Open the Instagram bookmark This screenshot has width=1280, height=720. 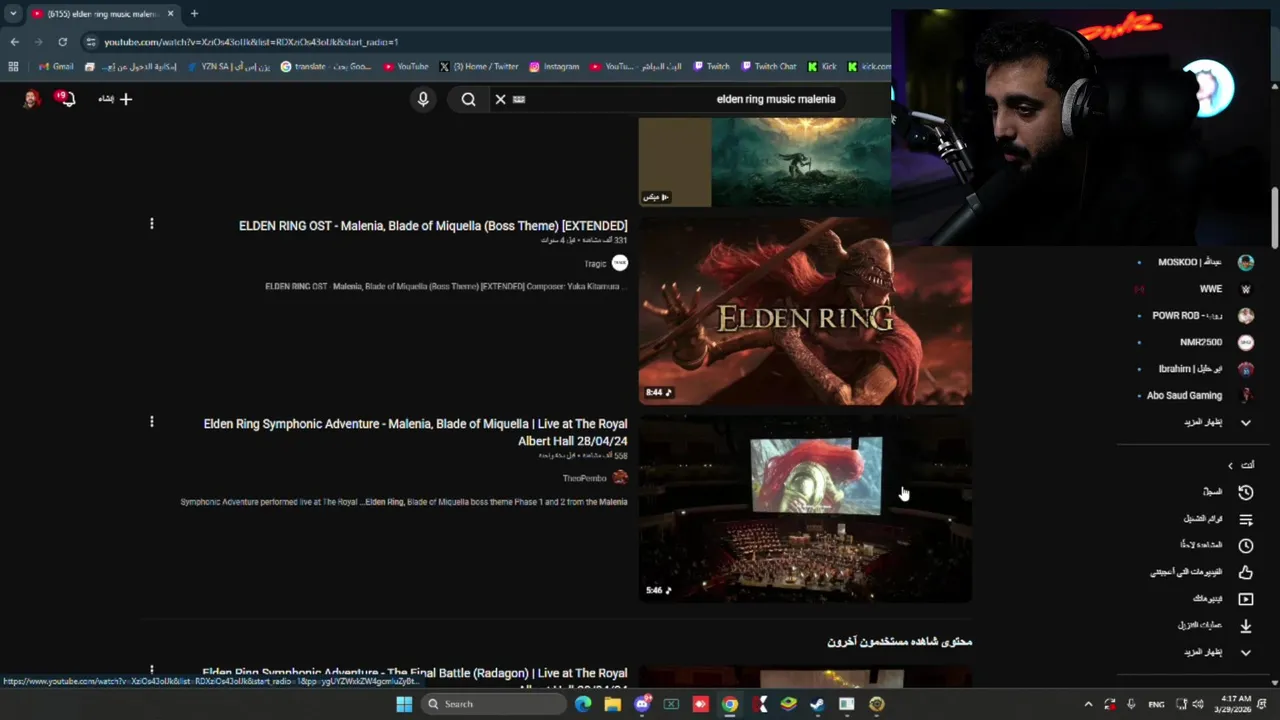[x=554, y=67]
